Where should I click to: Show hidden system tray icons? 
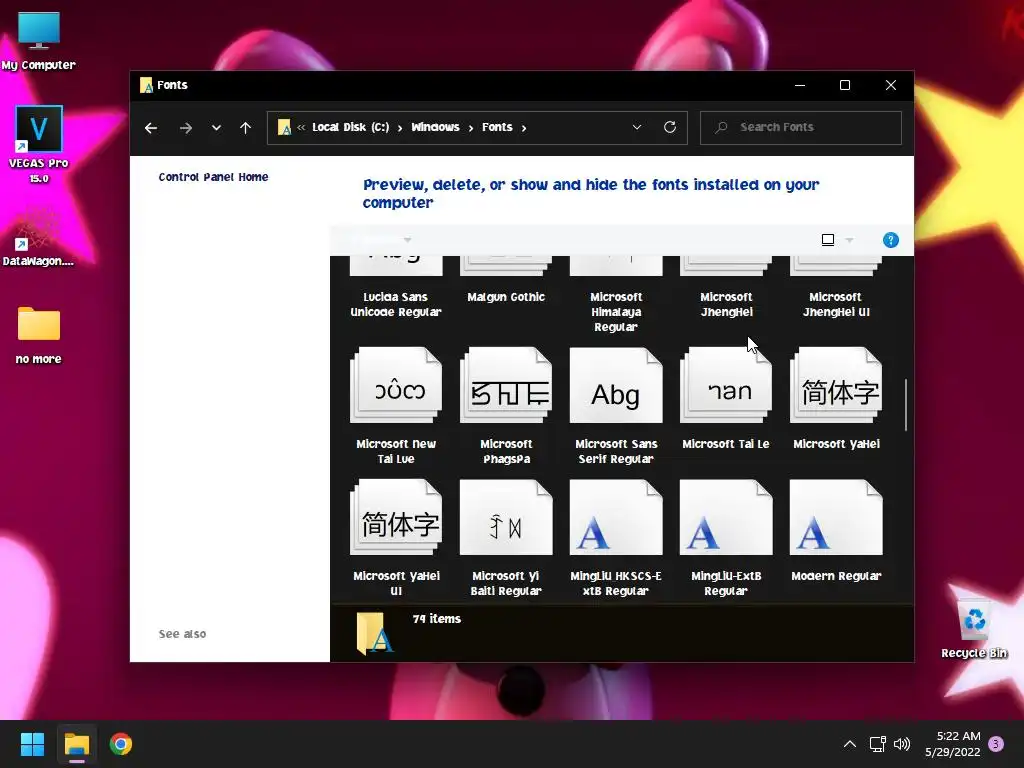coord(850,744)
